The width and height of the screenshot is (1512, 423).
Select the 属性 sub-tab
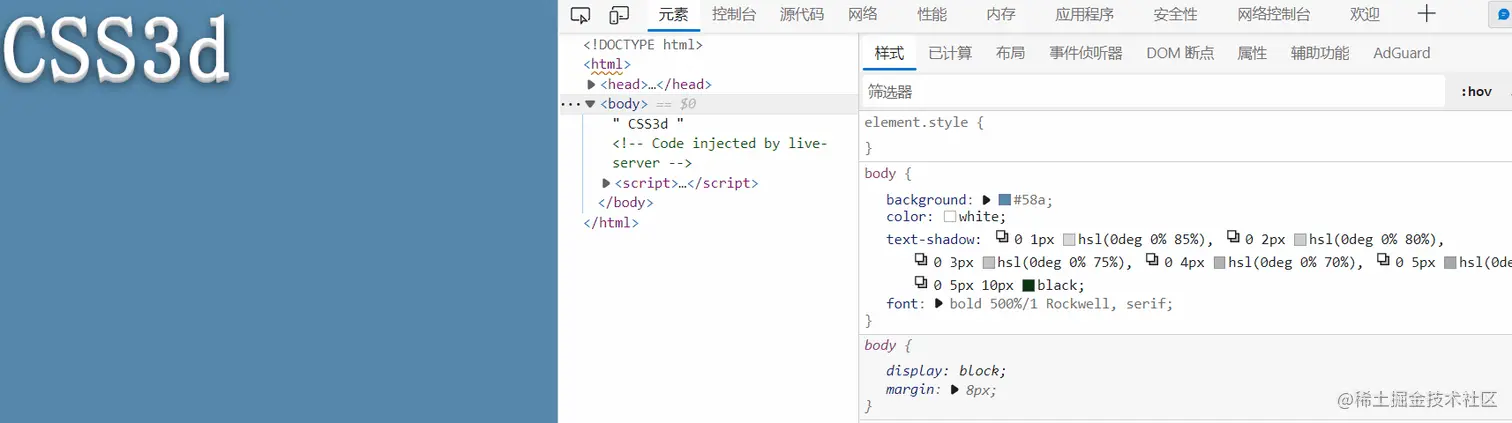tap(1252, 53)
